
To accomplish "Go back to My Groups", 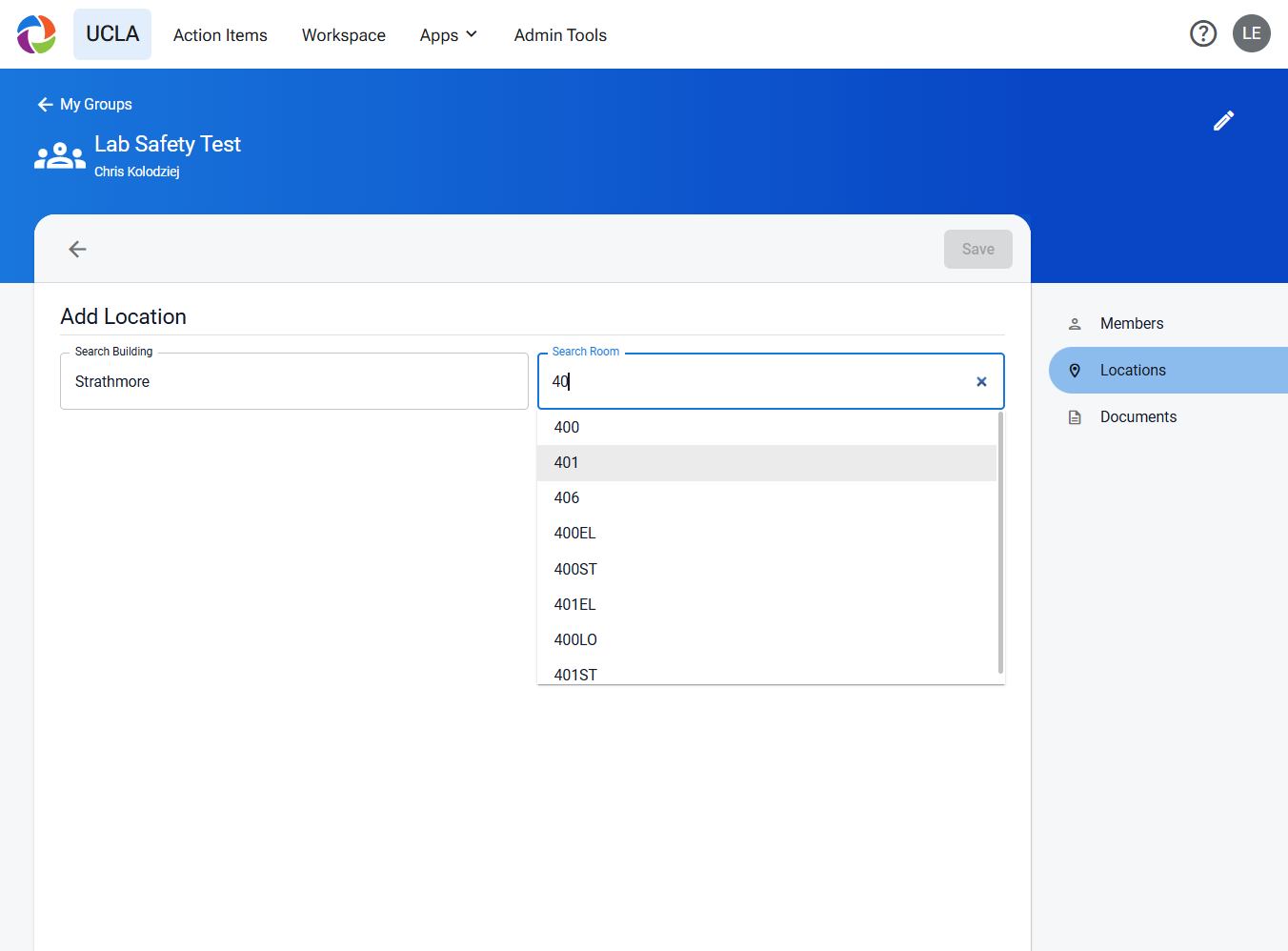I will [x=85, y=104].
